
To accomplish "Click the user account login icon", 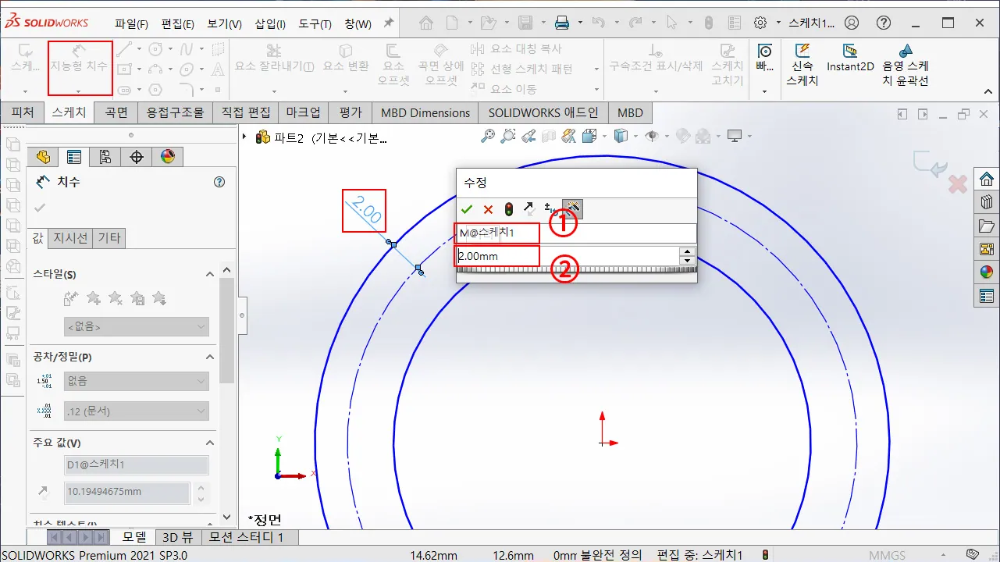I will 851,23.
